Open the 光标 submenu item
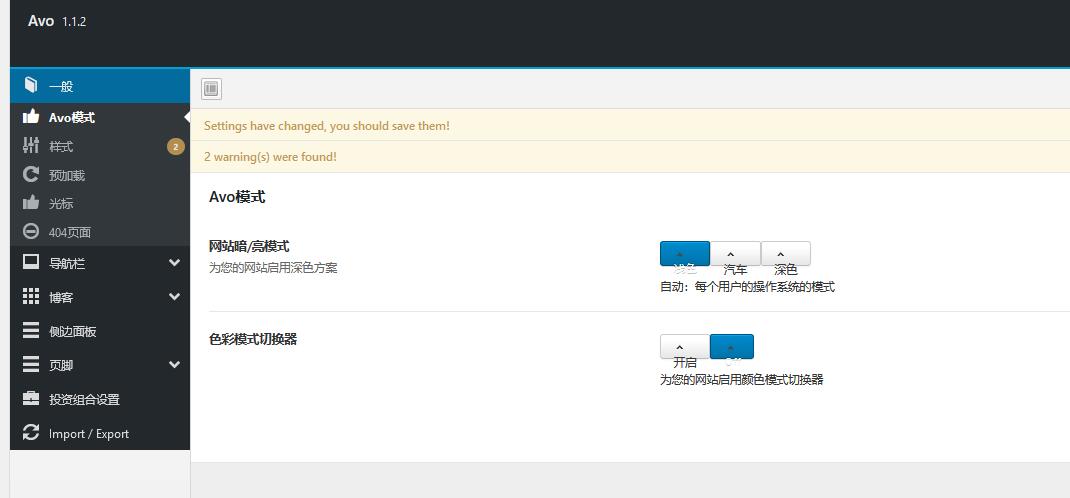 click(100, 203)
